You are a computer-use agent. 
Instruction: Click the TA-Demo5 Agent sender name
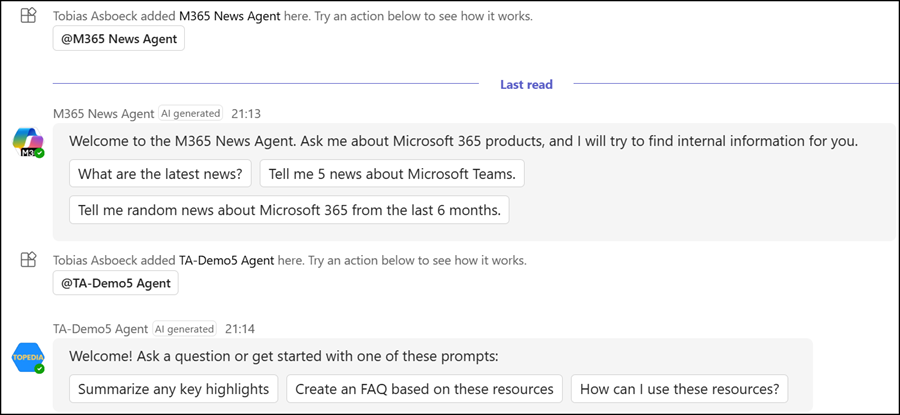pyautogui.click(x=100, y=329)
